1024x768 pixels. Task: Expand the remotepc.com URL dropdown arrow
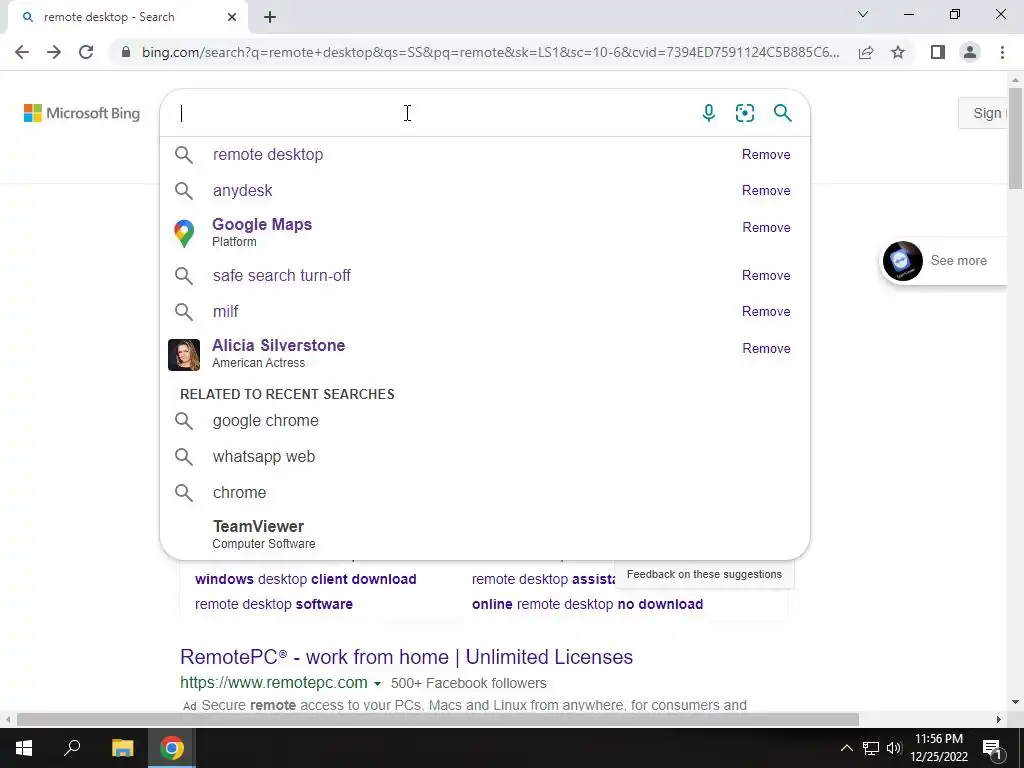tap(377, 684)
